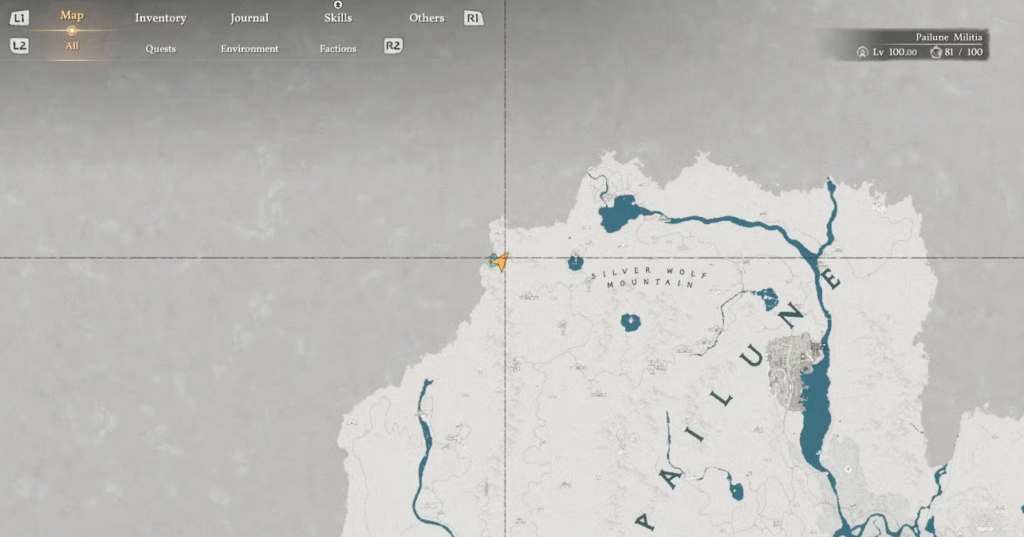Filter map by Factions
The image size is (1024, 537).
[x=338, y=48]
